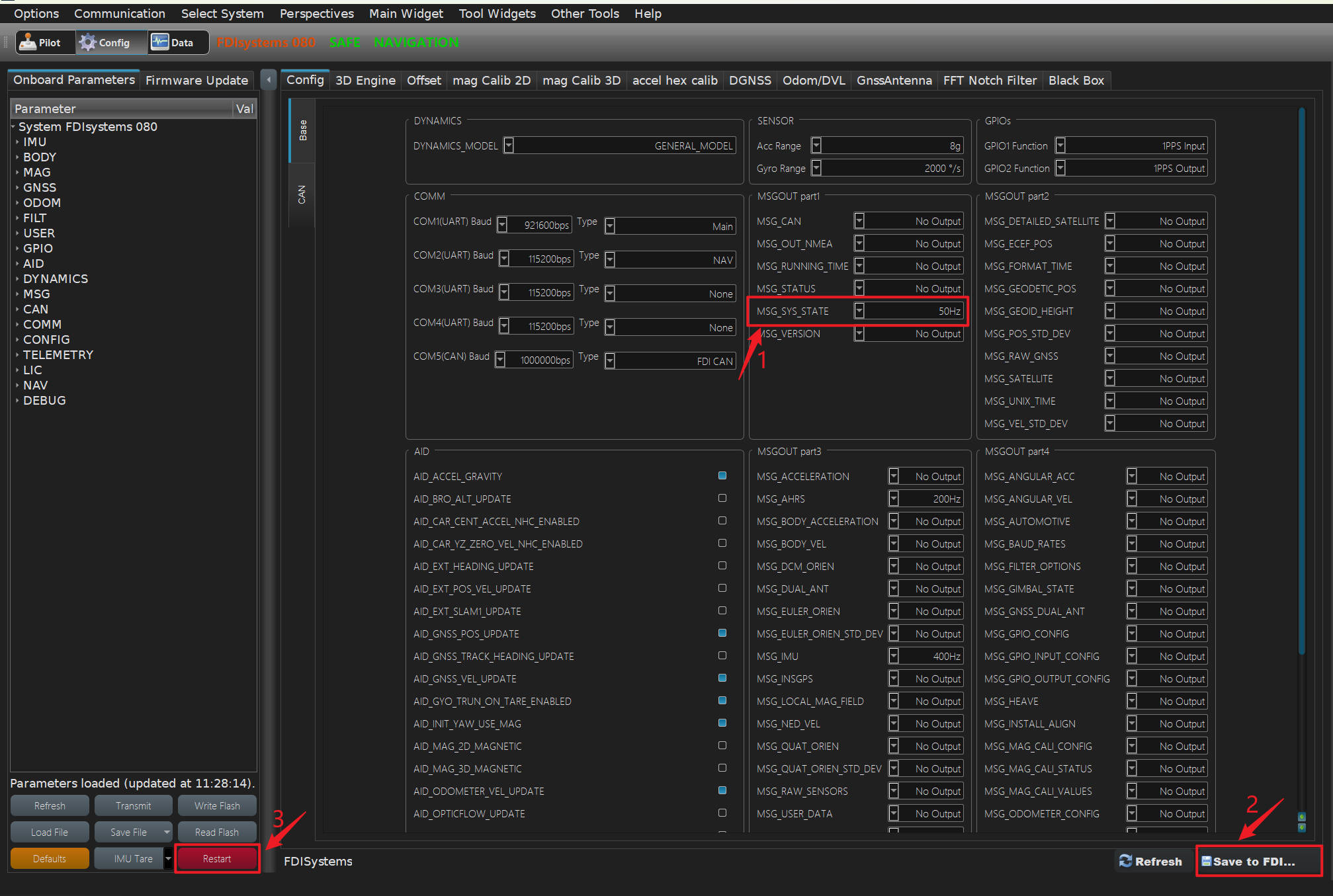The image size is (1333, 896).
Task: Click the Restart button
Action: point(217,858)
